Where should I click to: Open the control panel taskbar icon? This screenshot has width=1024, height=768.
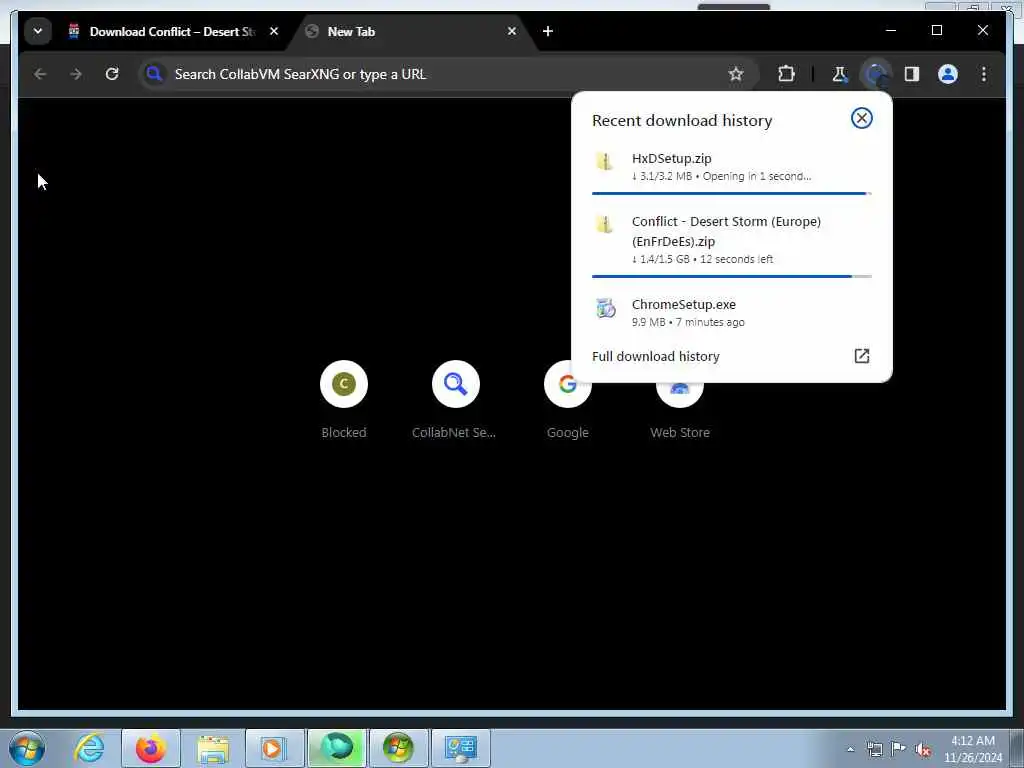[x=461, y=748]
